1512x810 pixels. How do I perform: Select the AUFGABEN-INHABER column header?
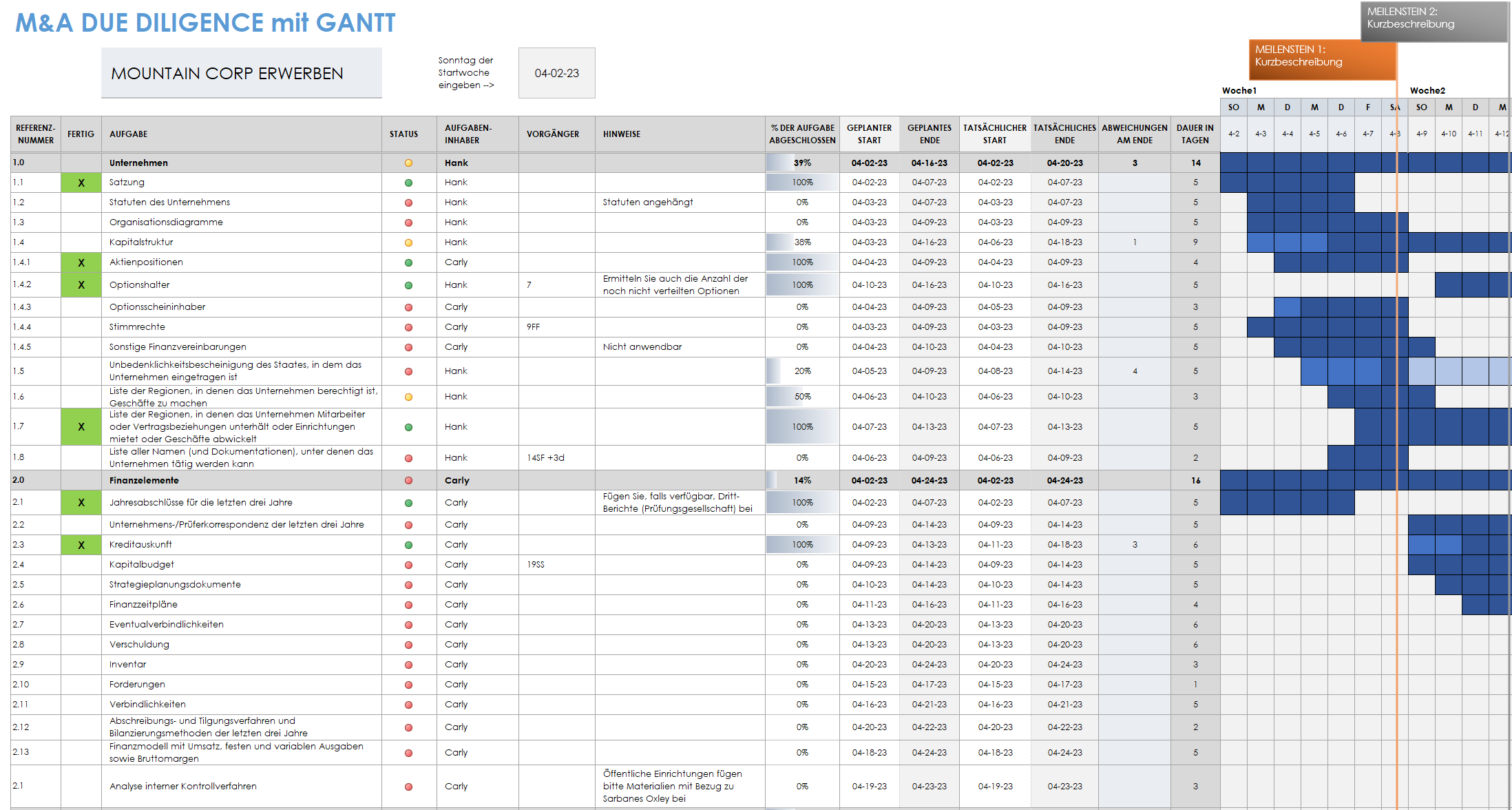[x=478, y=134]
